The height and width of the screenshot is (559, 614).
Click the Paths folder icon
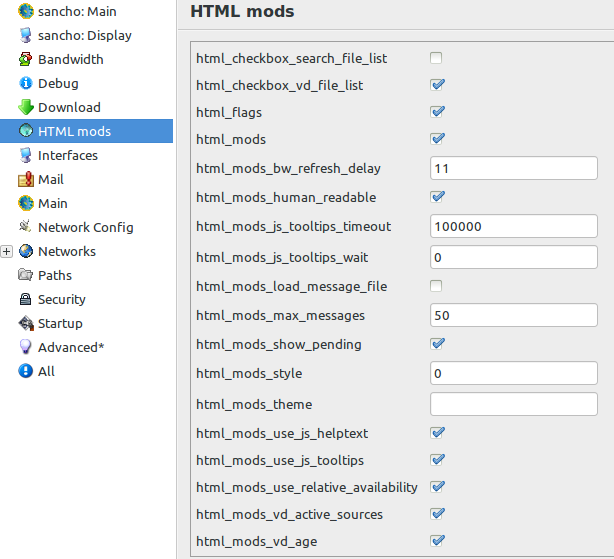[25, 275]
